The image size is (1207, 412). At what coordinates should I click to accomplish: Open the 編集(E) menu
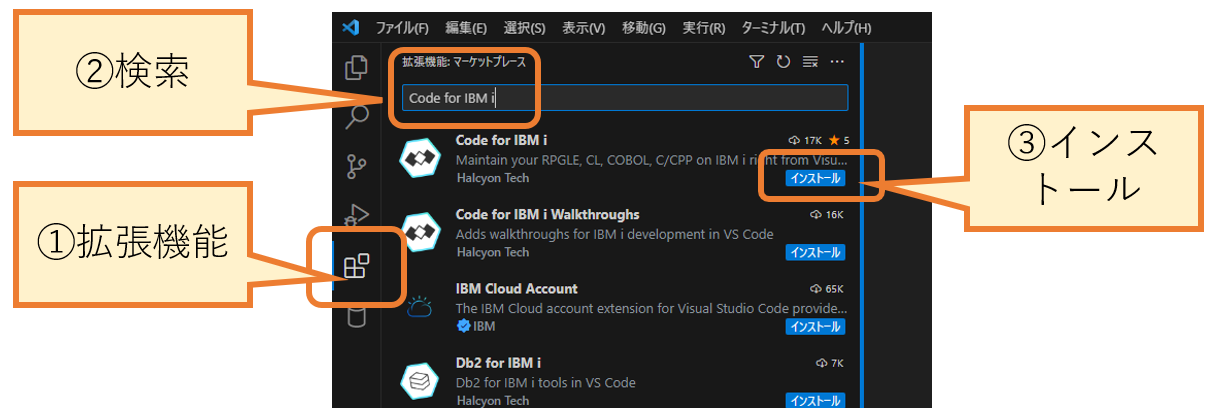[x=466, y=28]
